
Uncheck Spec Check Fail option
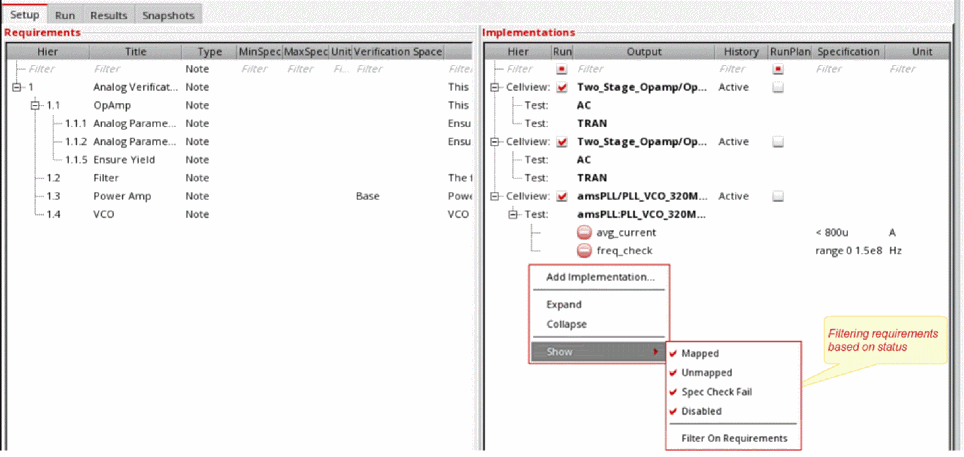click(x=716, y=392)
